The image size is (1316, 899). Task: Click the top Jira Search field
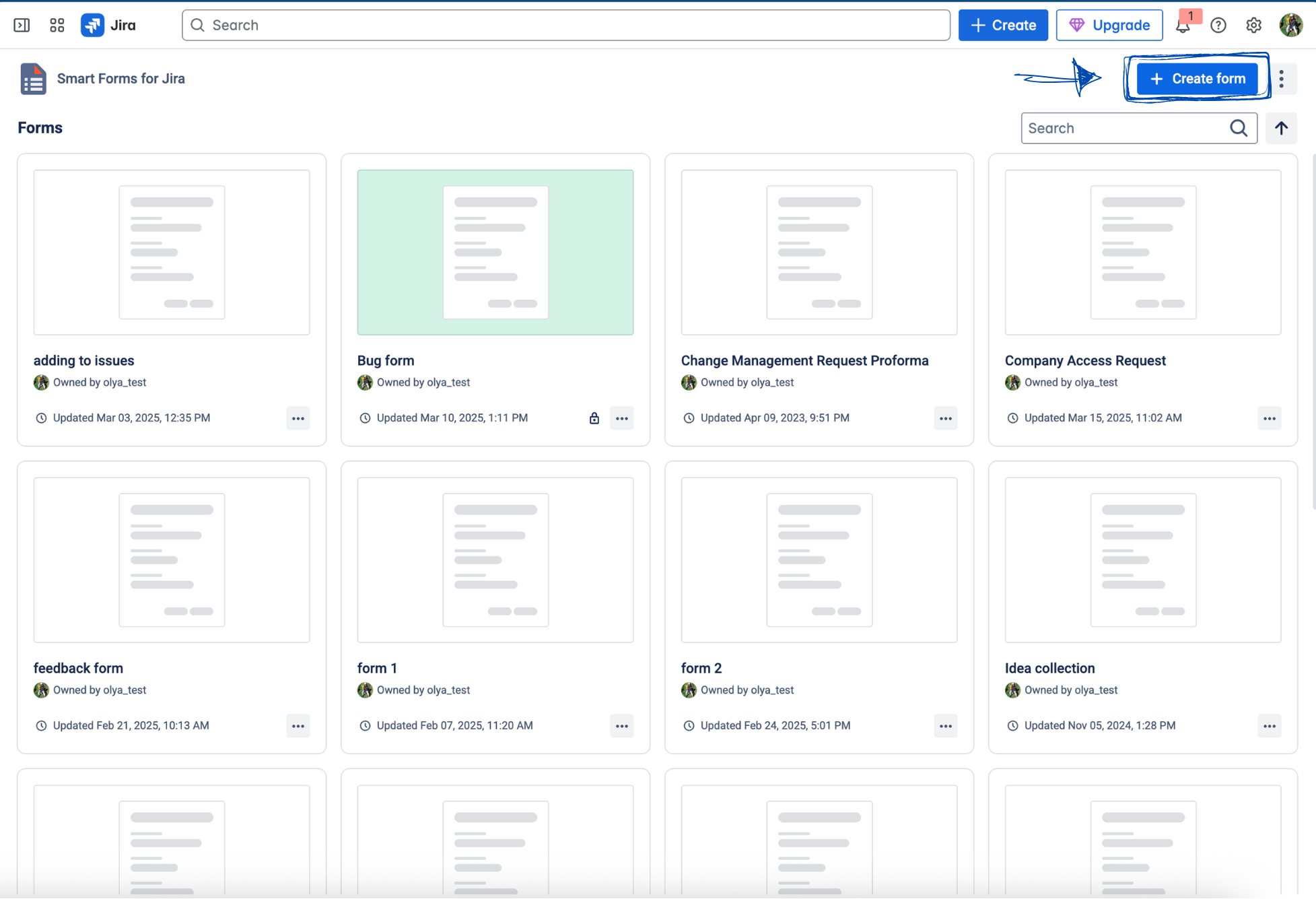point(566,25)
